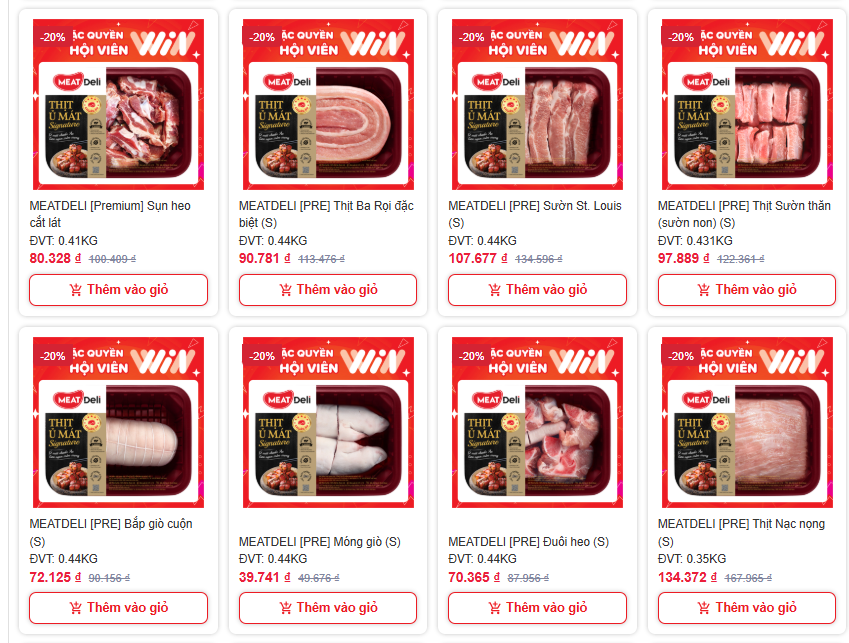Open Sườn St. Louis product image
Image resolution: width=849 pixels, height=643 pixels.
537,104
